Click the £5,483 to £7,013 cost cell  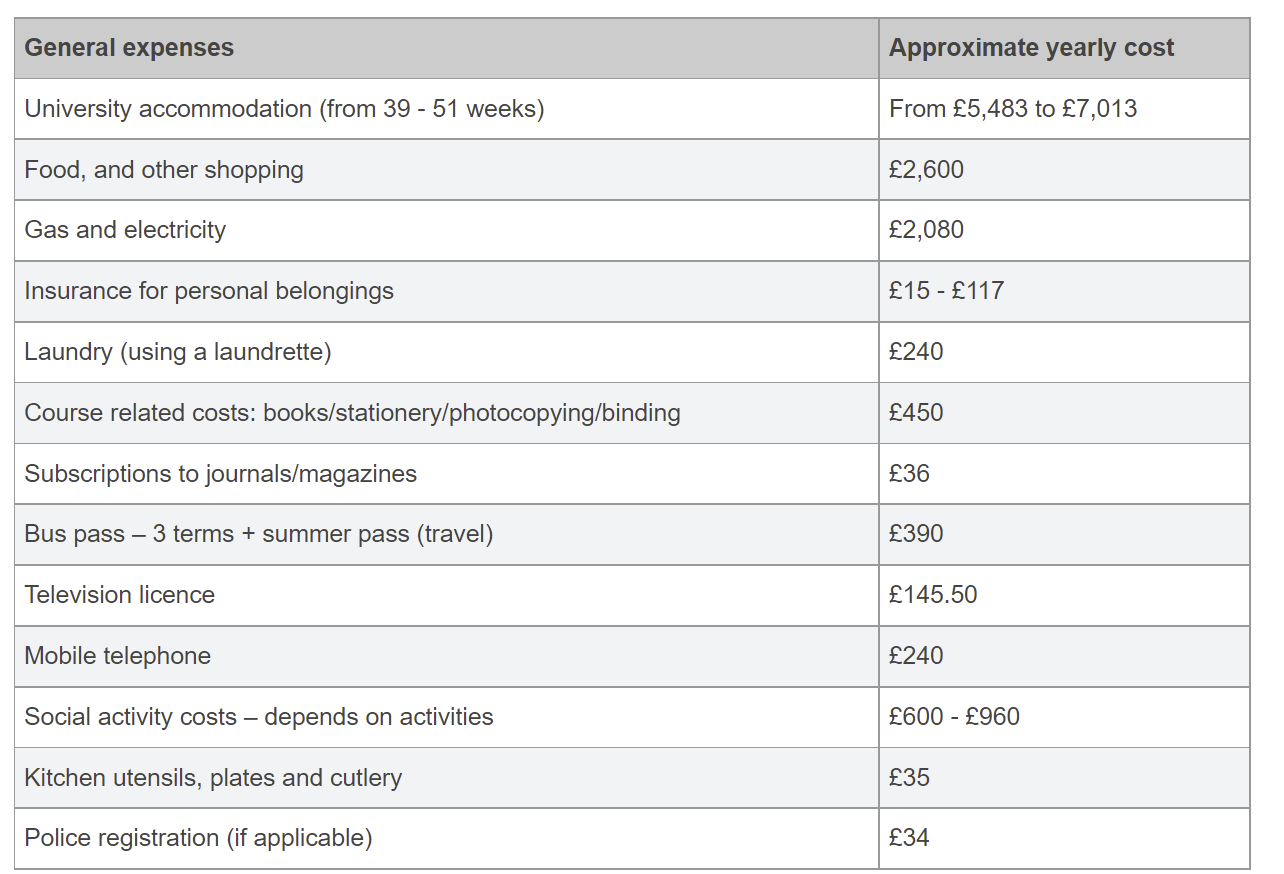(x=1013, y=109)
